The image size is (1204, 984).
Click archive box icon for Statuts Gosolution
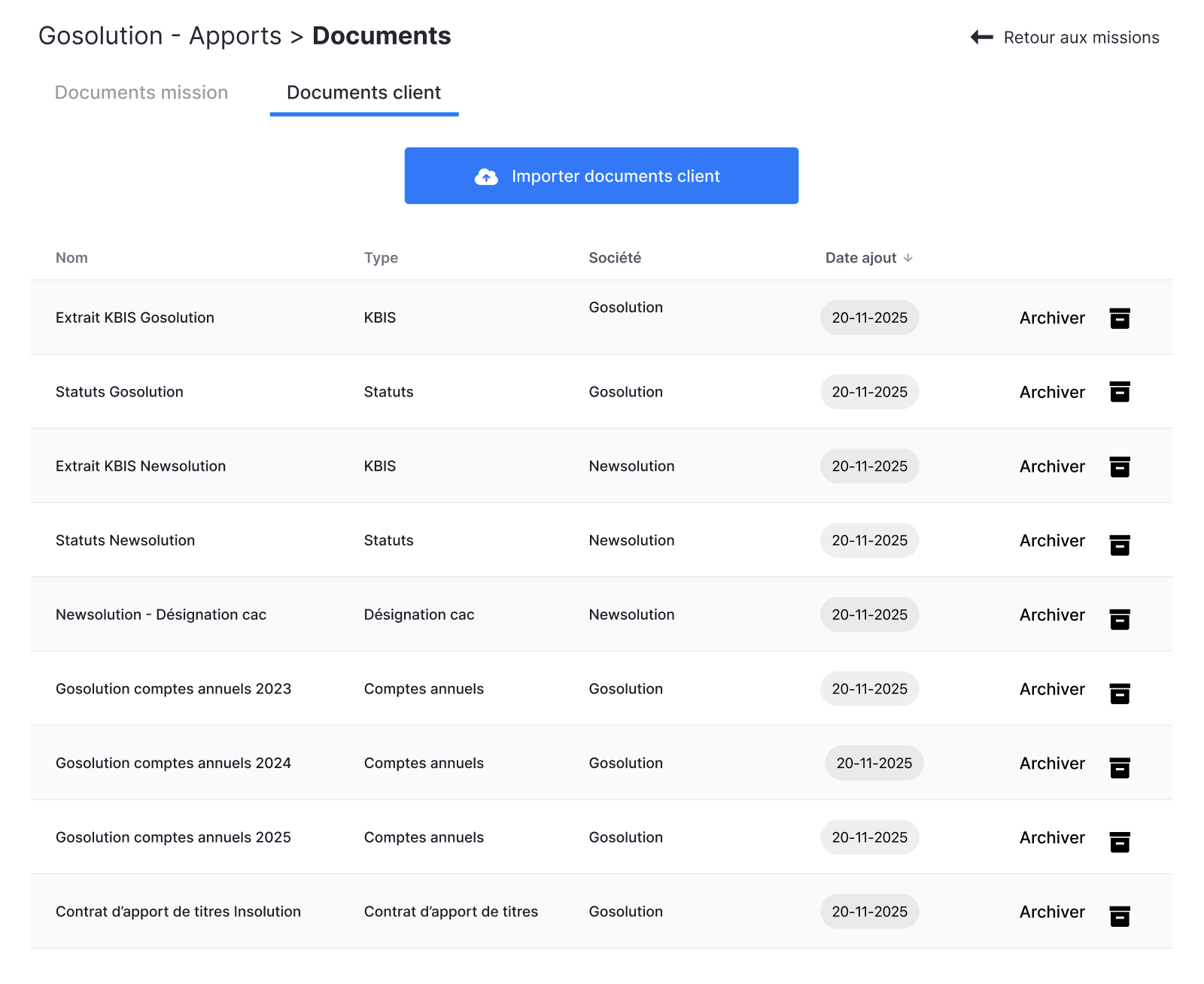point(1120,392)
